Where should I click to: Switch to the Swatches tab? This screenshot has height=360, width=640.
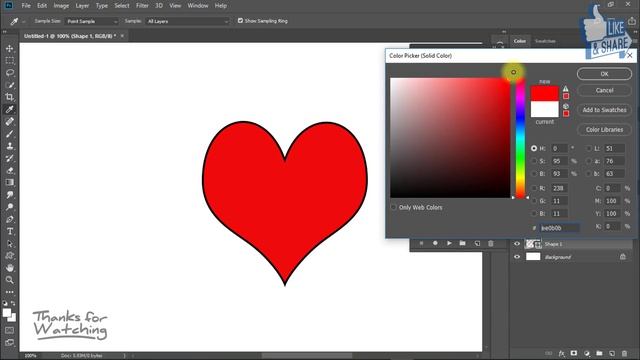tap(545, 41)
